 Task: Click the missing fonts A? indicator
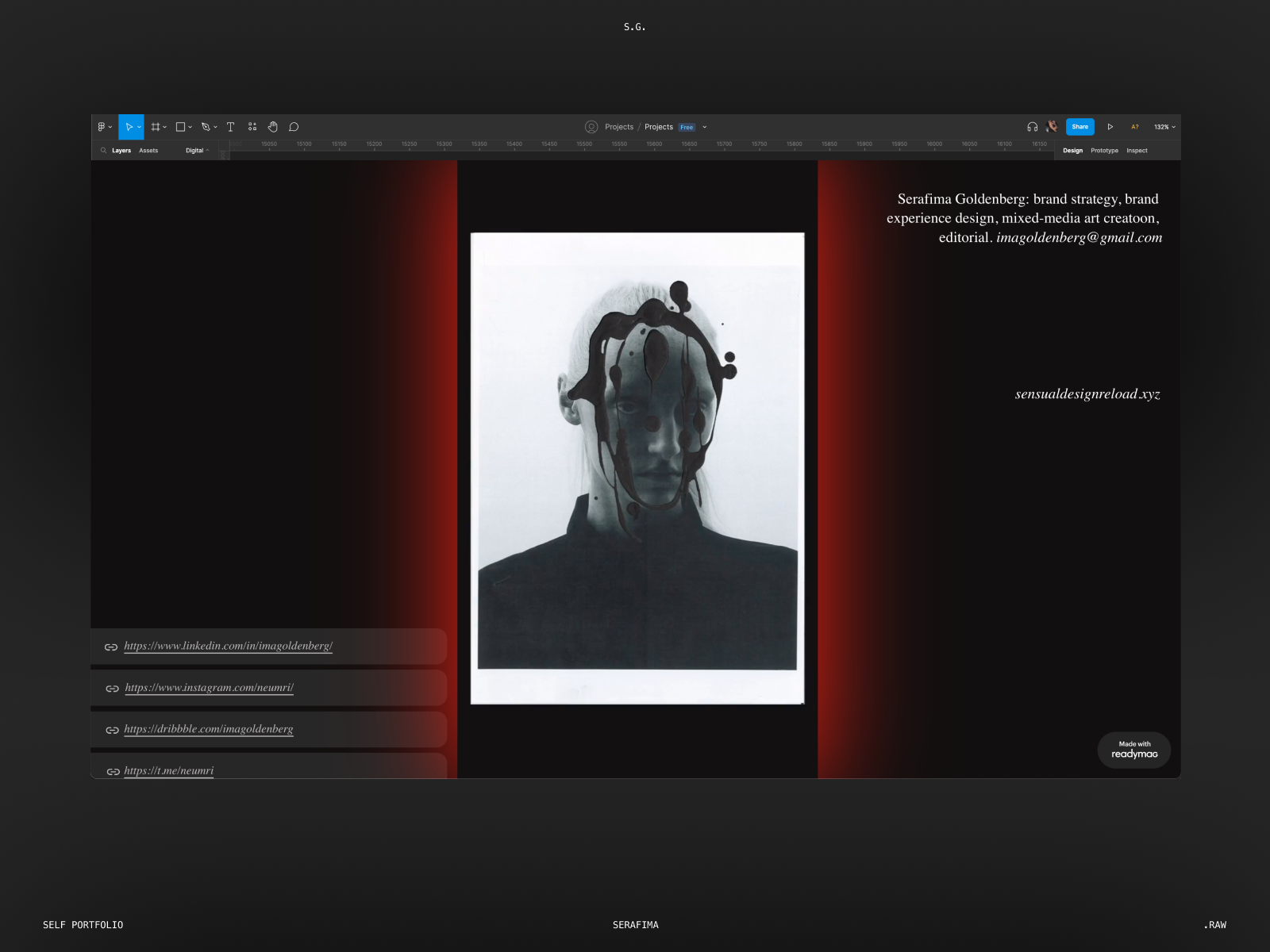1135,127
